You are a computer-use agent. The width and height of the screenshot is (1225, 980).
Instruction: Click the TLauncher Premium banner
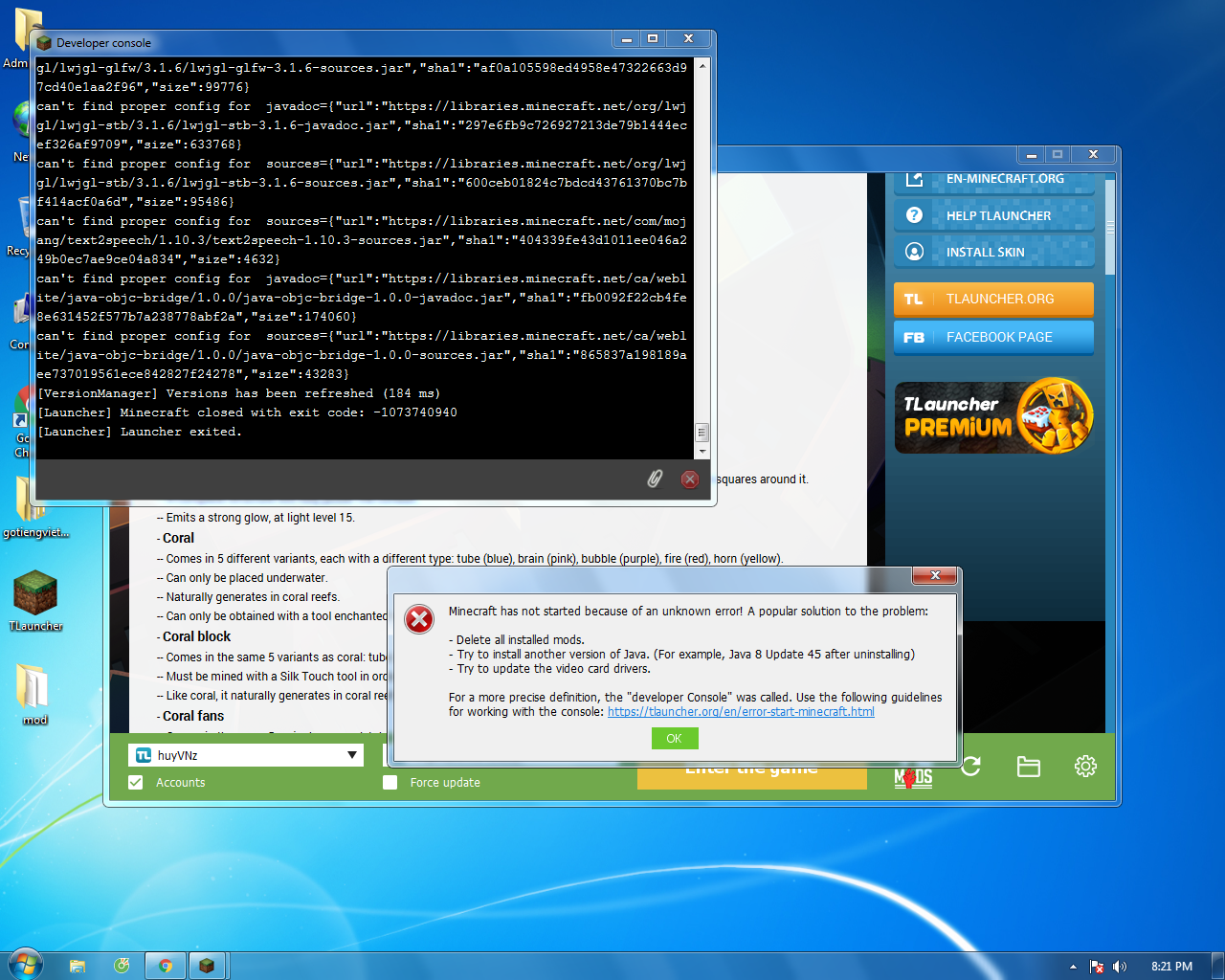(993, 416)
